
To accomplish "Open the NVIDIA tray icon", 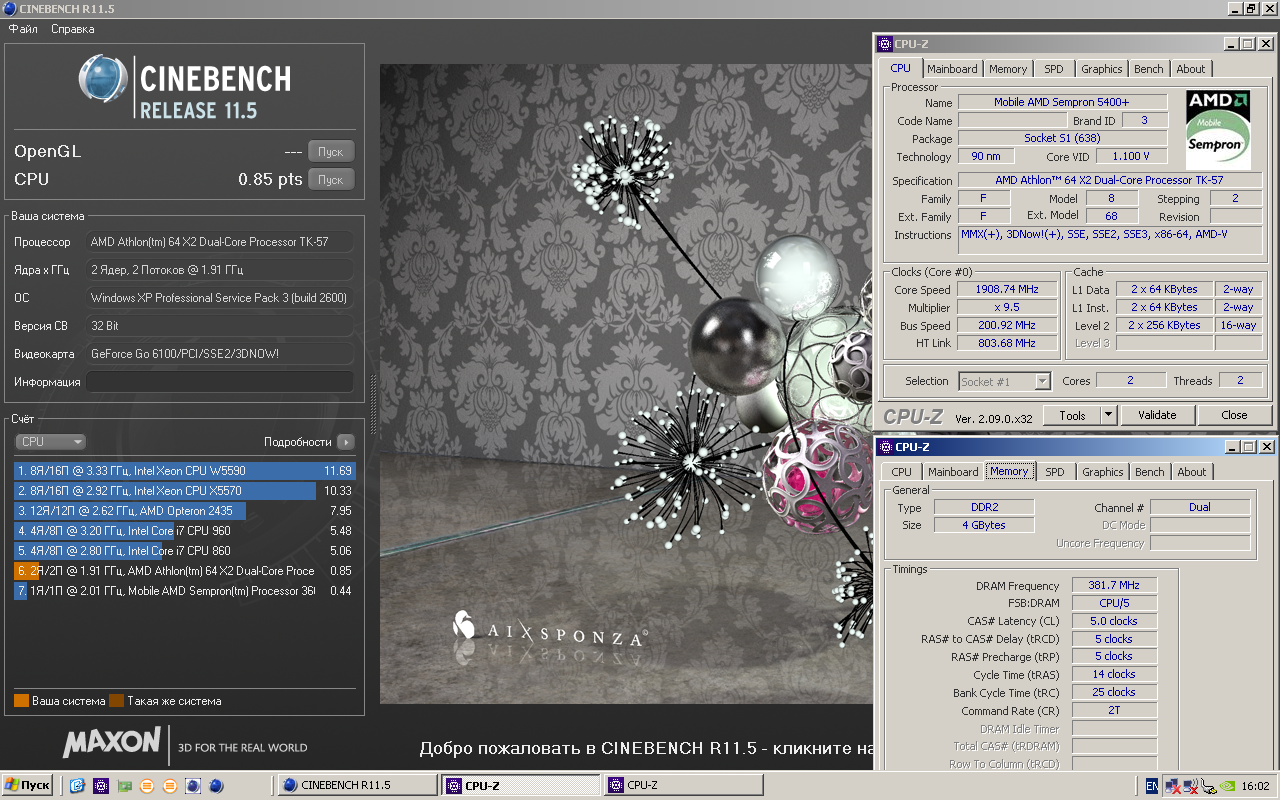I will click(1229, 787).
